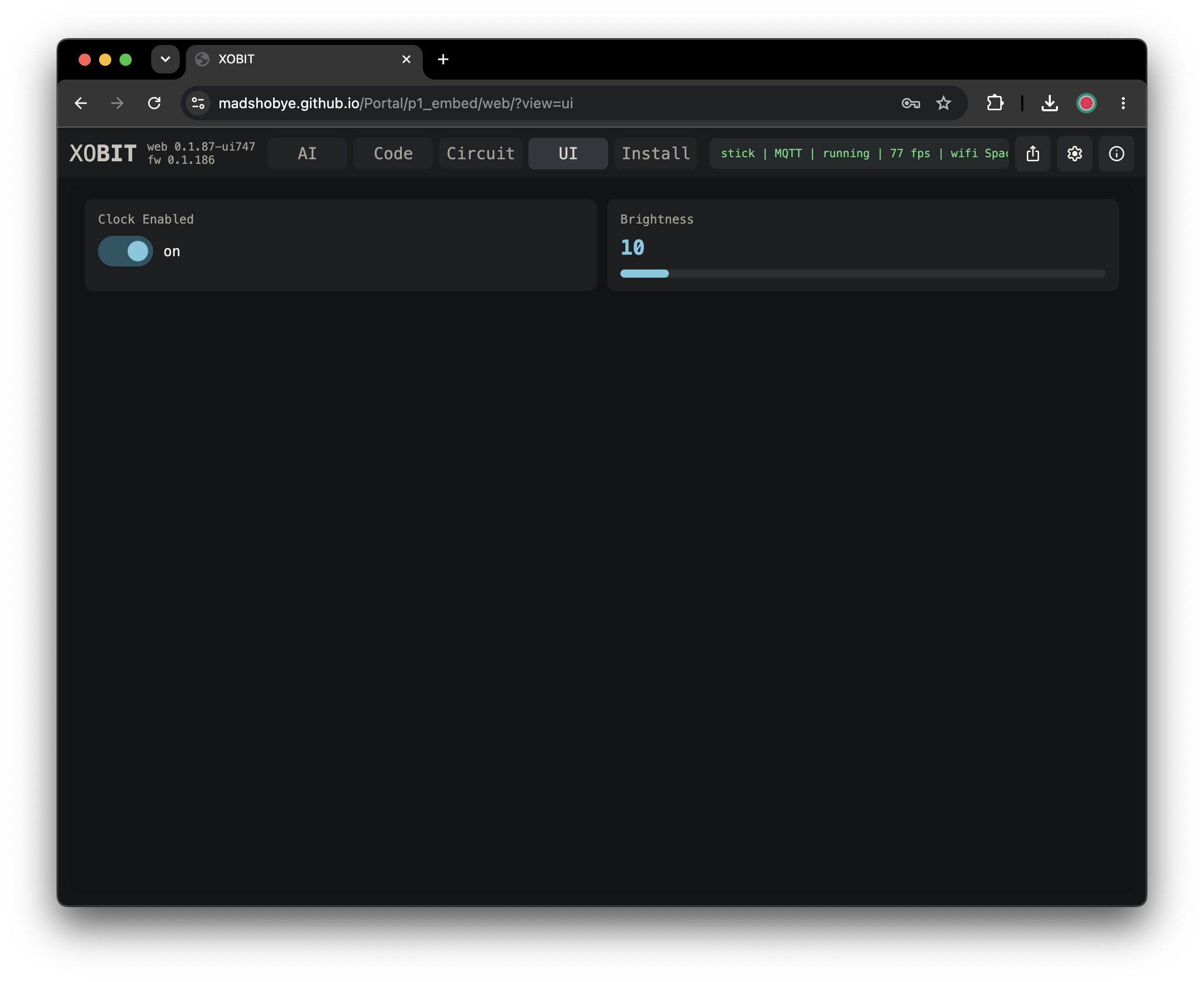Image resolution: width=1204 pixels, height=982 pixels.
Task: Switch to the Circuit tab
Action: [x=480, y=153]
